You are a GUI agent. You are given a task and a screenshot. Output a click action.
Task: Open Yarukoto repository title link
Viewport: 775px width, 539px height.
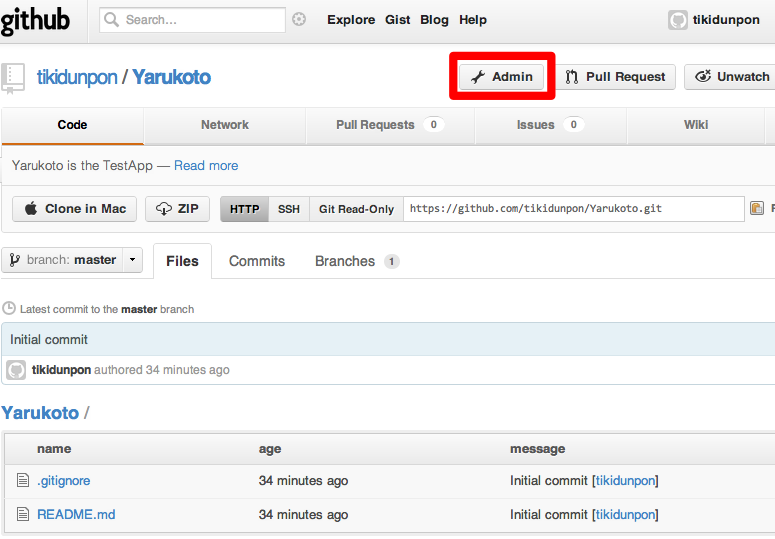[x=172, y=77]
